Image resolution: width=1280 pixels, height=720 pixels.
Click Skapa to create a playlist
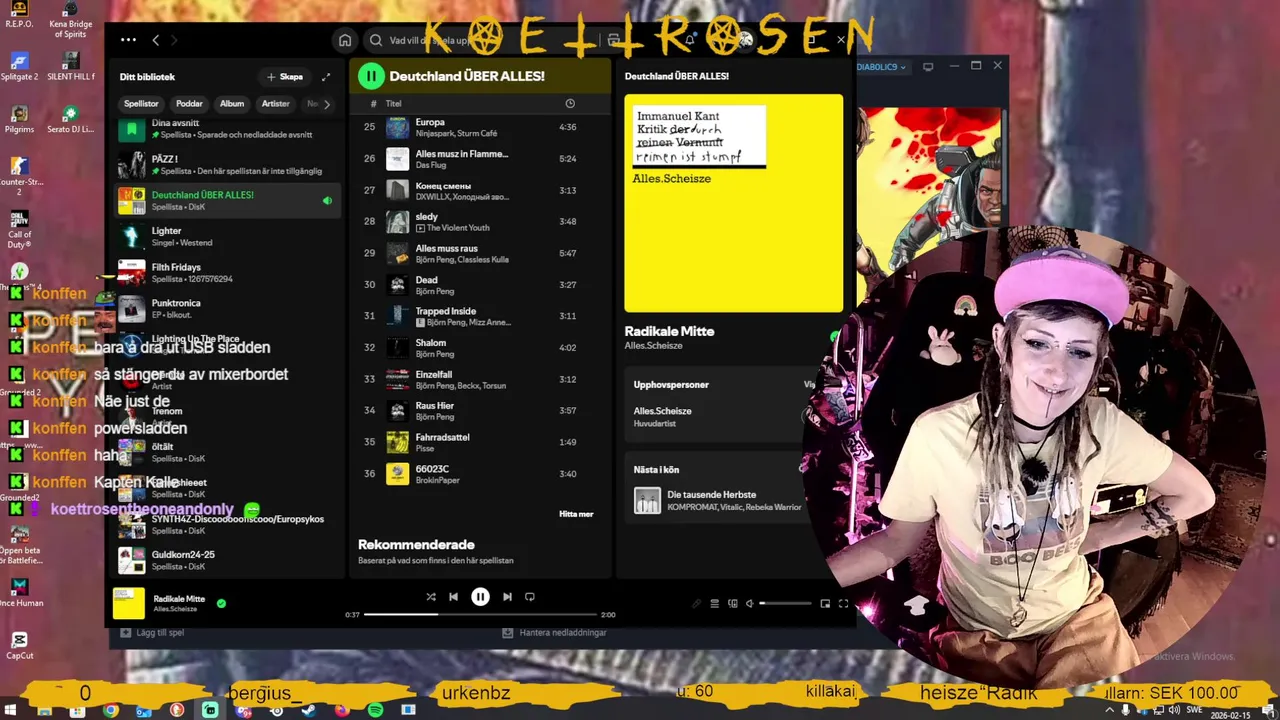284,77
